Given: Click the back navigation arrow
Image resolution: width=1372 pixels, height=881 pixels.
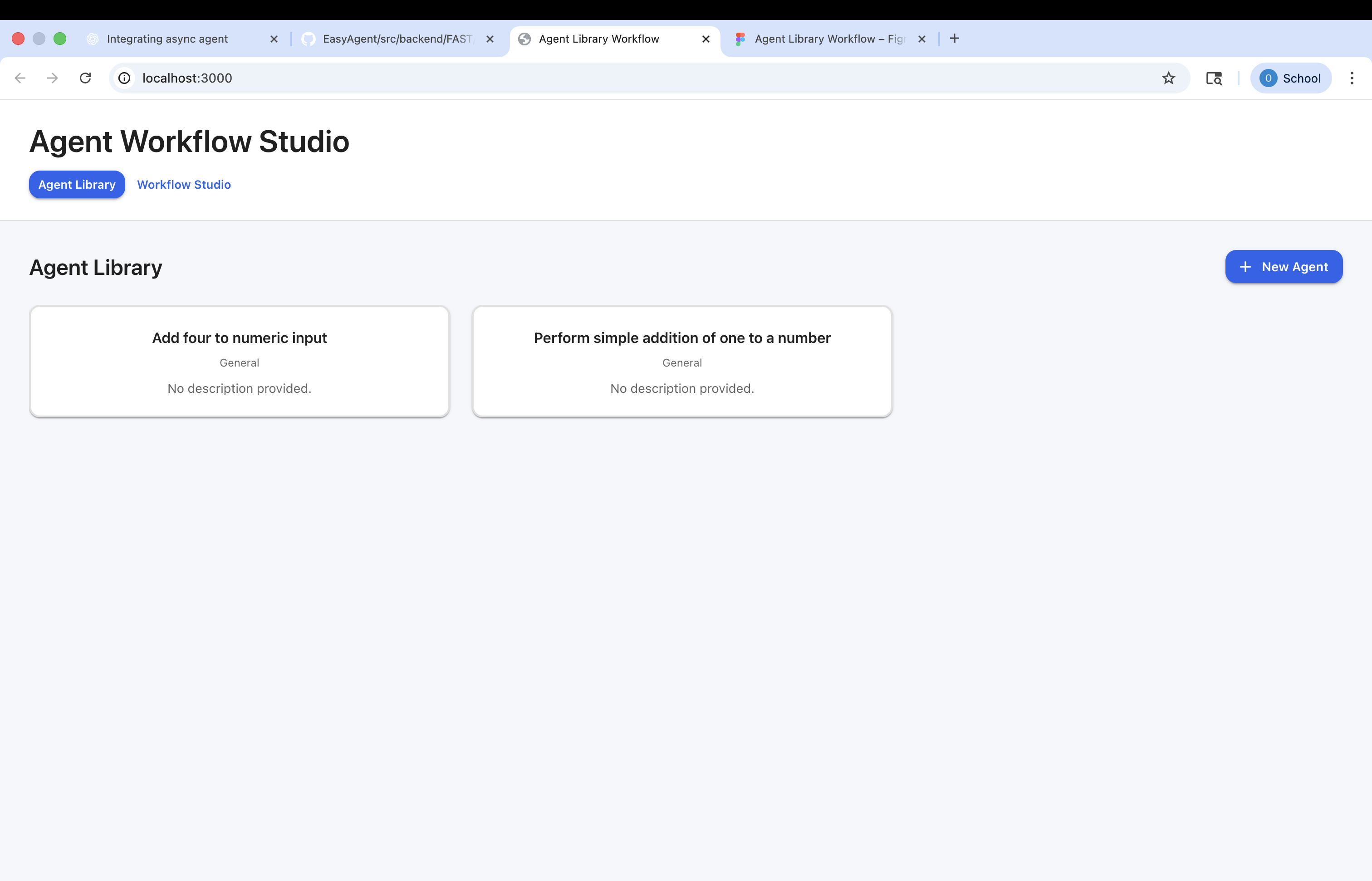Looking at the screenshot, I should point(20,78).
